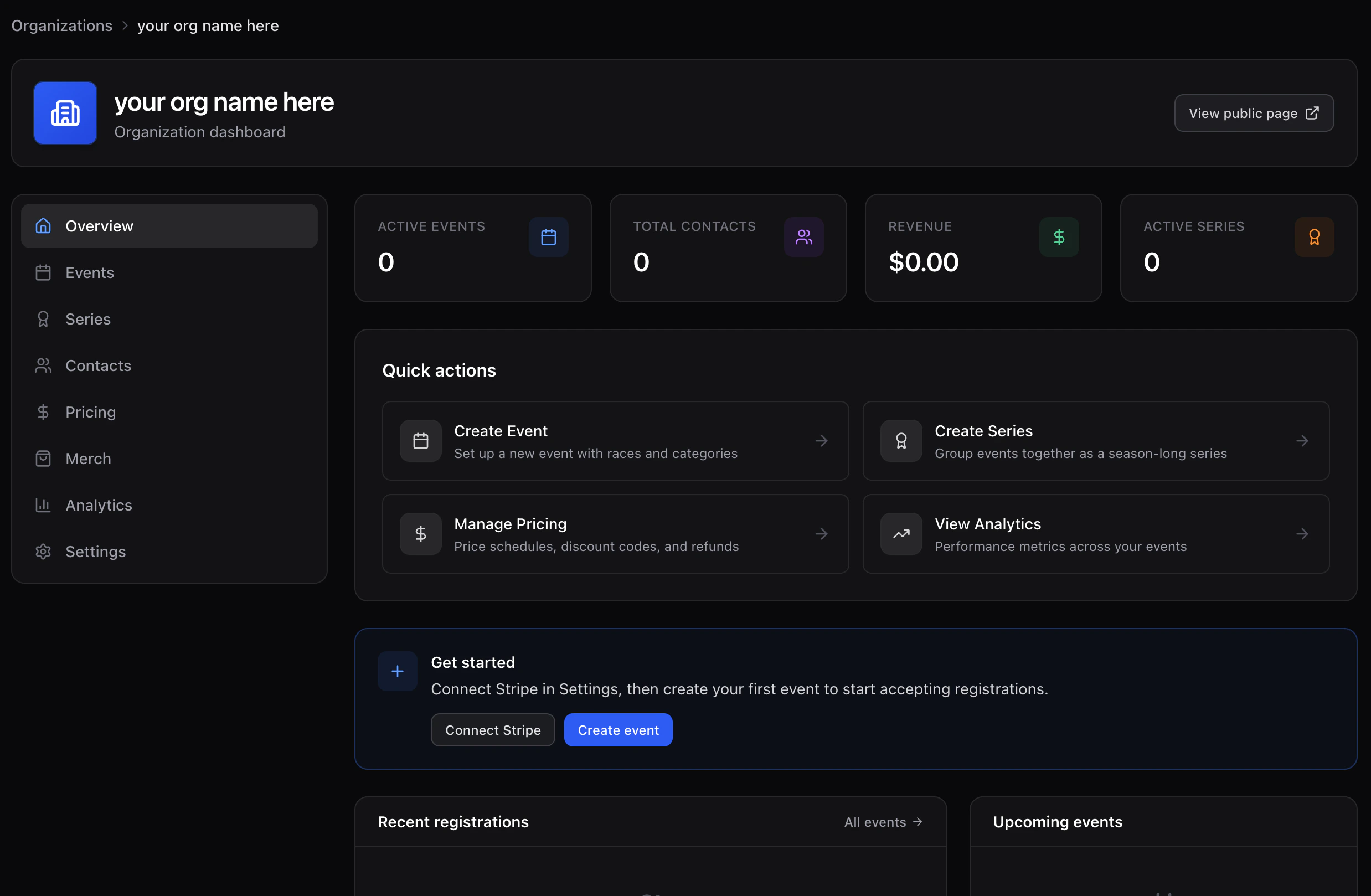Click the Connect Stripe button
The height and width of the screenshot is (896, 1371).
tap(492, 730)
